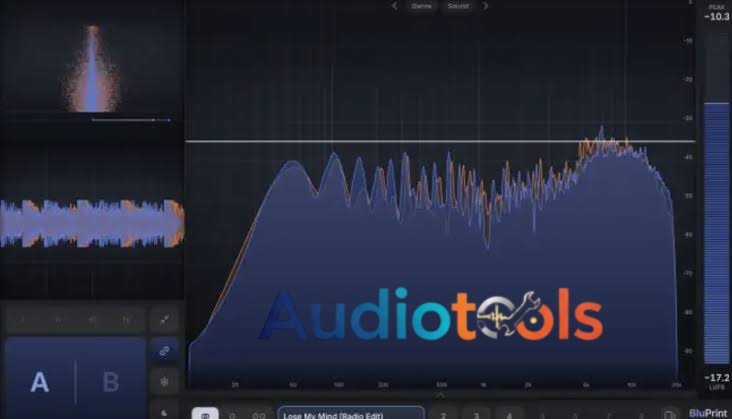Image resolution: width=732 pixels, height=419 pixels.
Task: Select the Sound pill at the top
Action: pos(458,6)
